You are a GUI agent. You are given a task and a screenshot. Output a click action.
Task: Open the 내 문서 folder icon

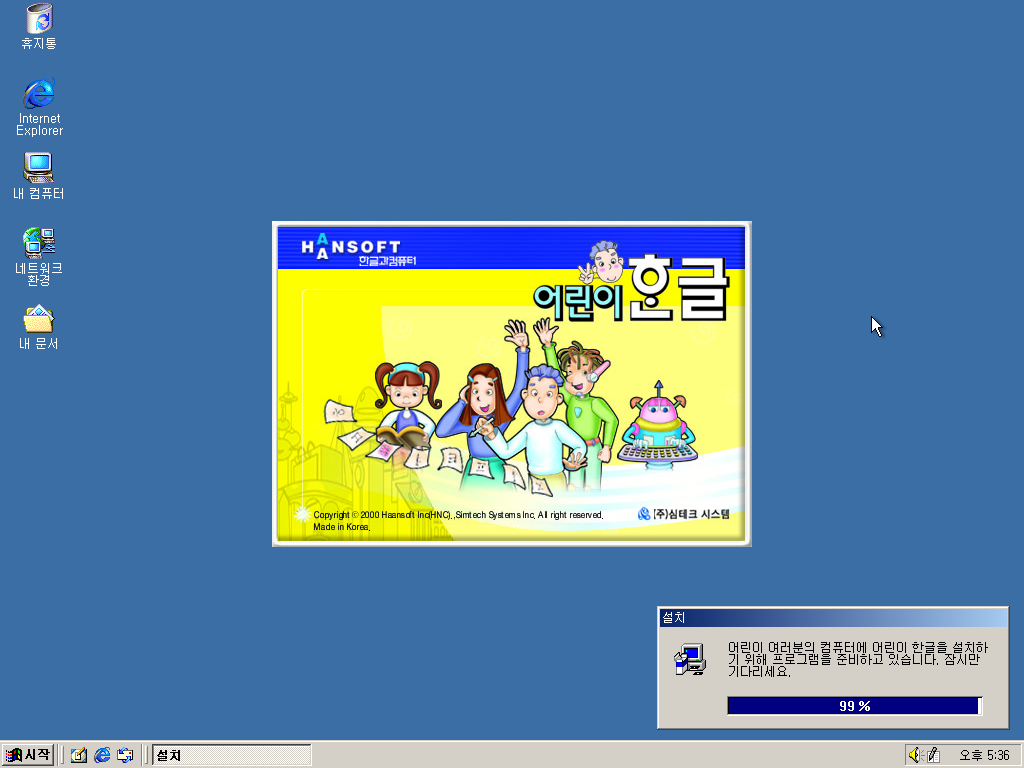39,327
